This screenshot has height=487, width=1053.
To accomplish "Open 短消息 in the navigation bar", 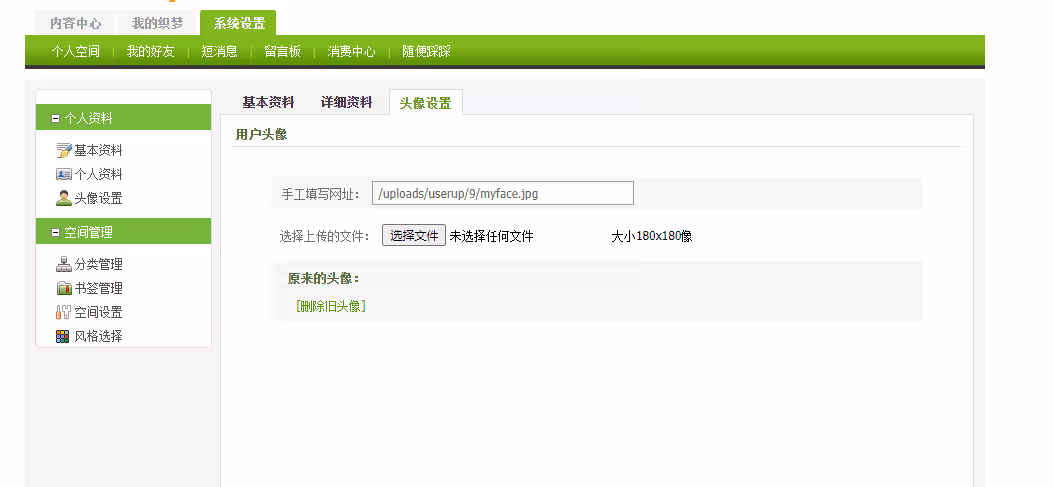I will [x=219, y=51].
